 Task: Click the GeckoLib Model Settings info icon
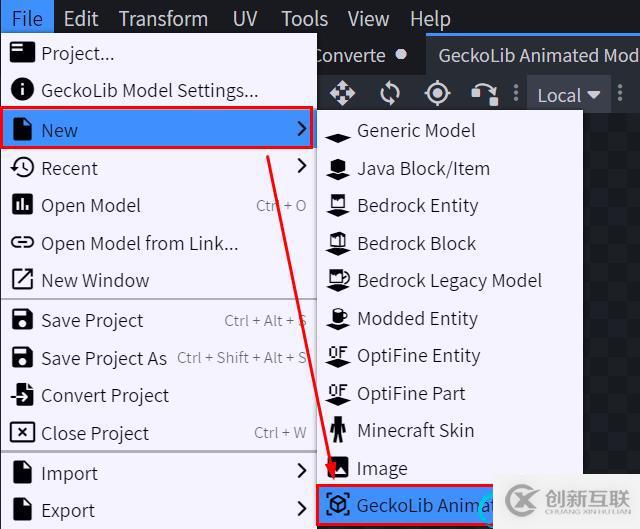point(22,91)
